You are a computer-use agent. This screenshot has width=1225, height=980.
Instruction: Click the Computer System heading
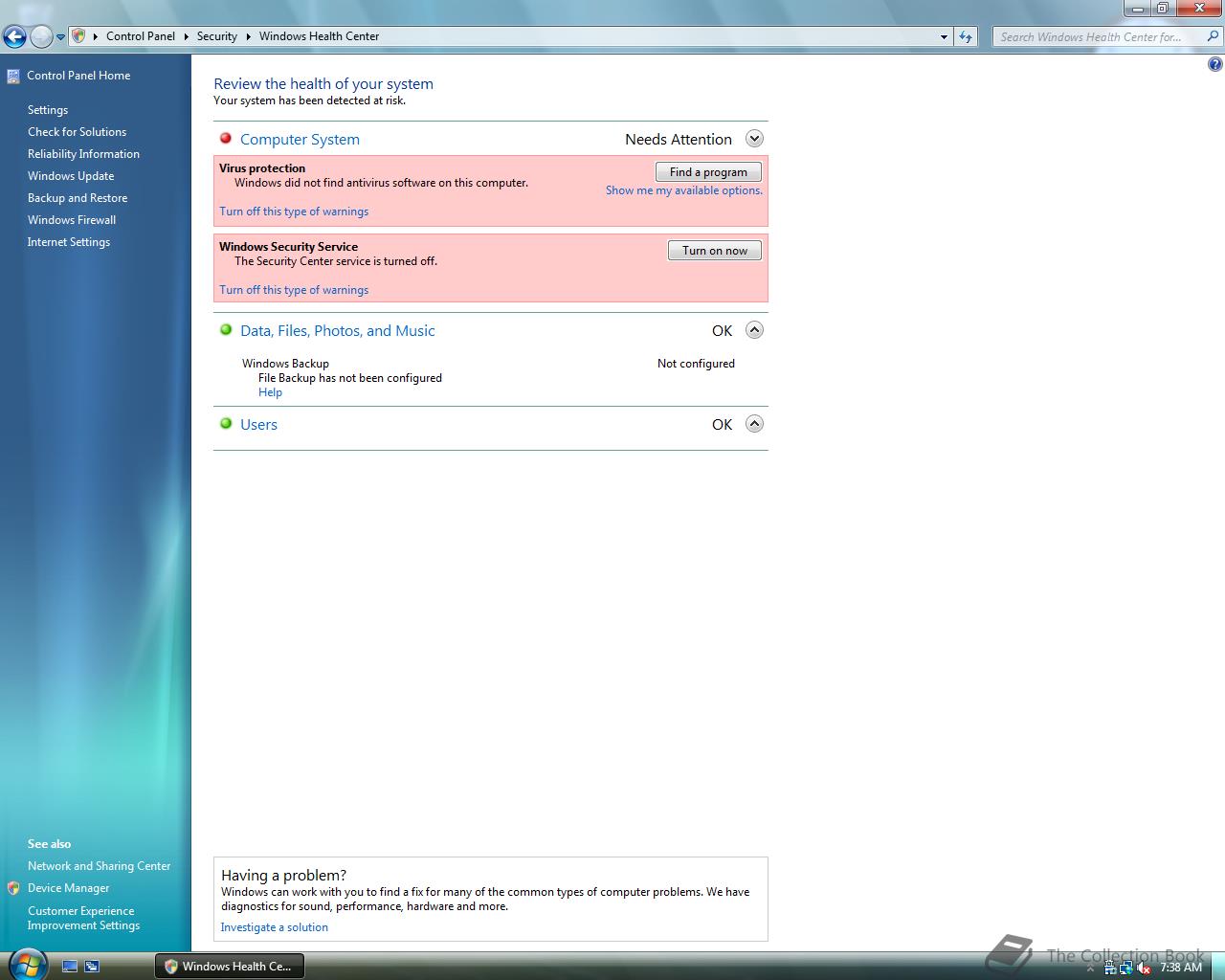pos(300,140)
